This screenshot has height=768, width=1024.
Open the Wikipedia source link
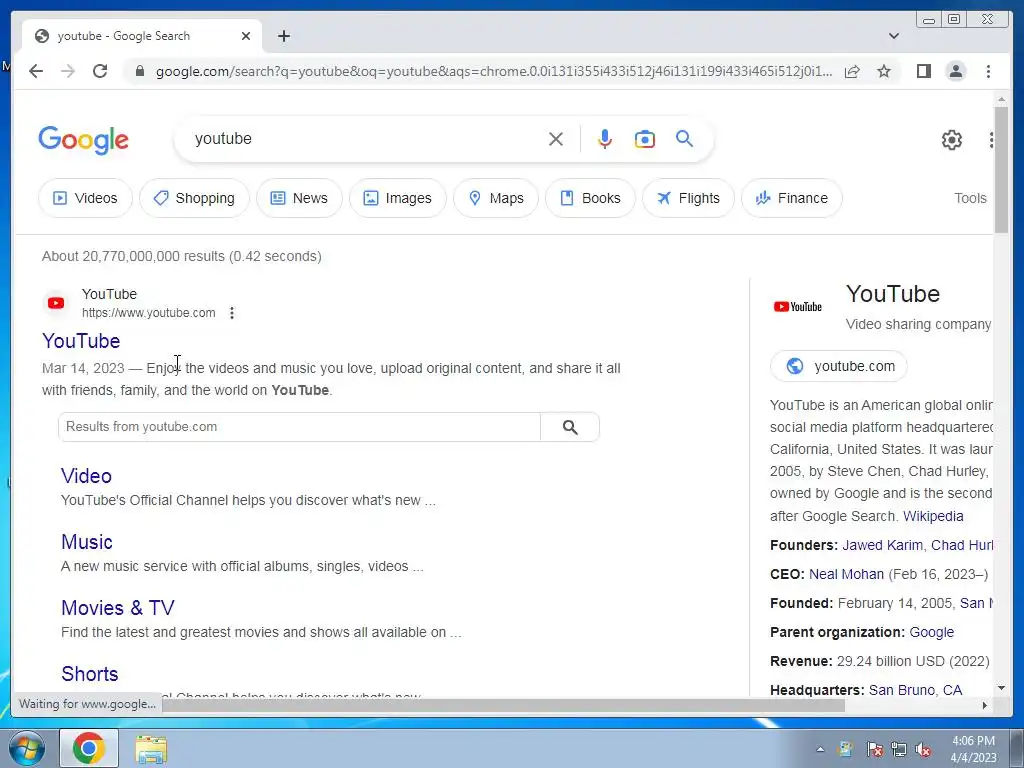point(933,516)
